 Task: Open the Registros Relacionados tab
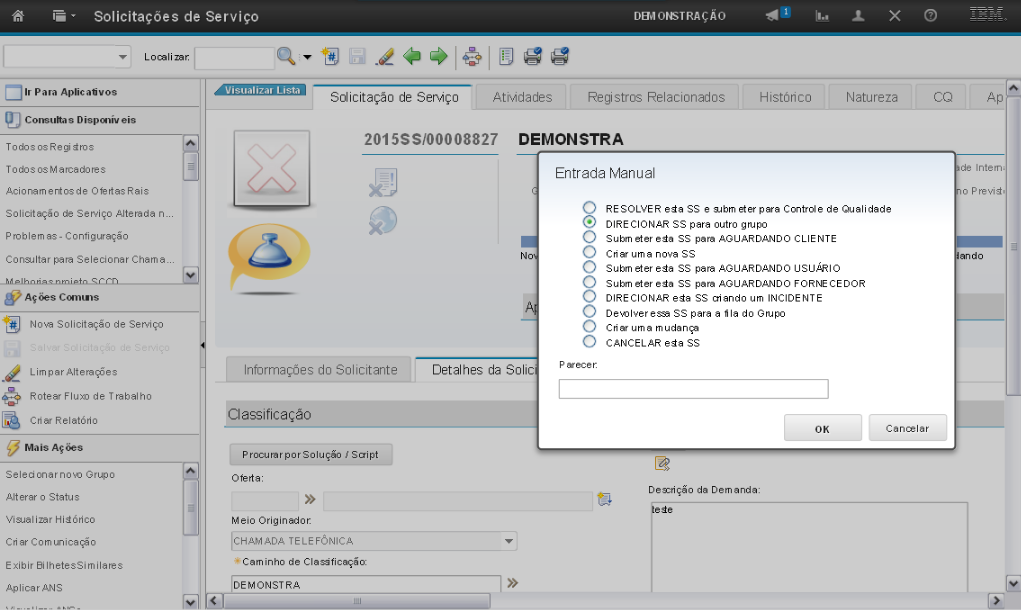point(655,97)
